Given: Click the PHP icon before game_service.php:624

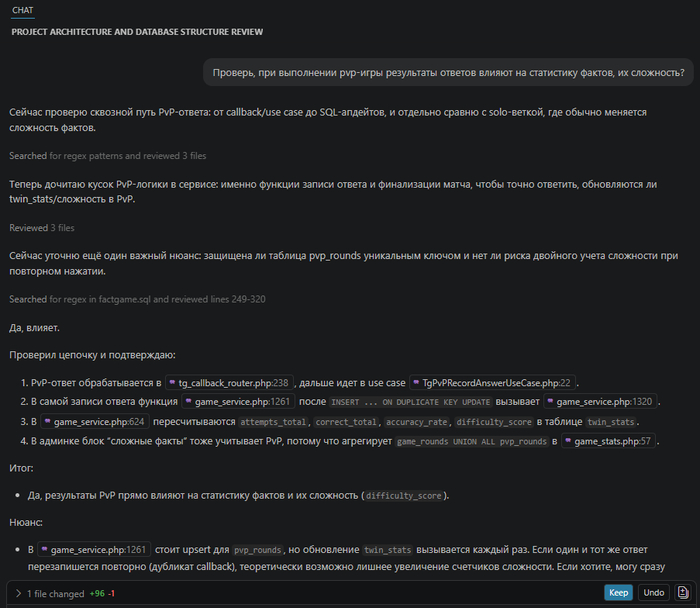Looking at the screenshot, I should pos(47,421).
